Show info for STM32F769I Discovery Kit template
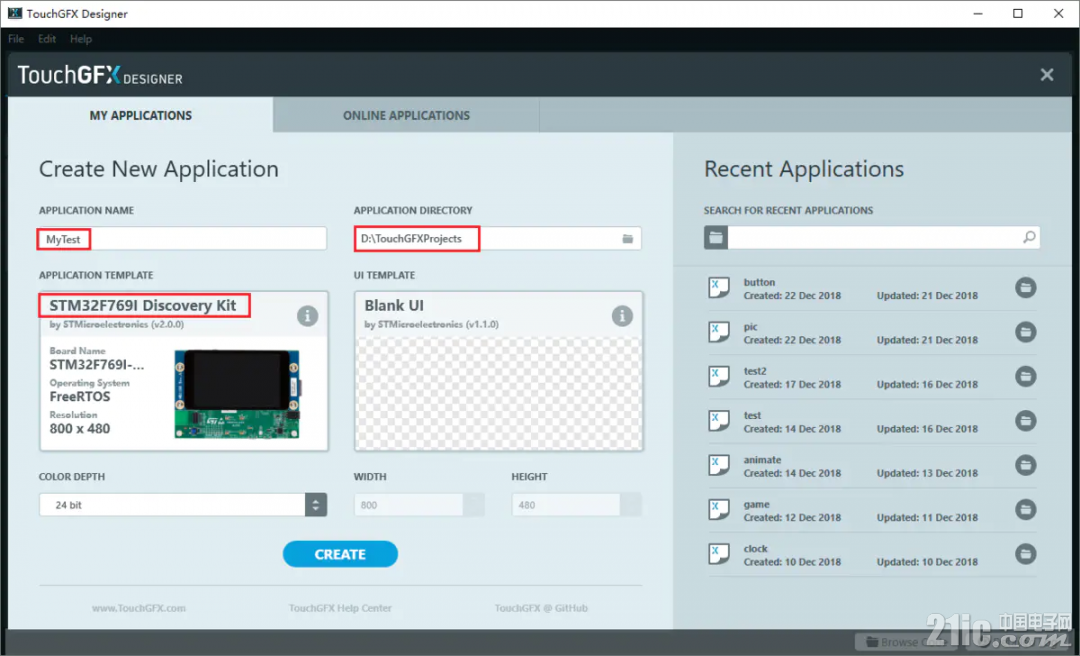 (307, 316)
